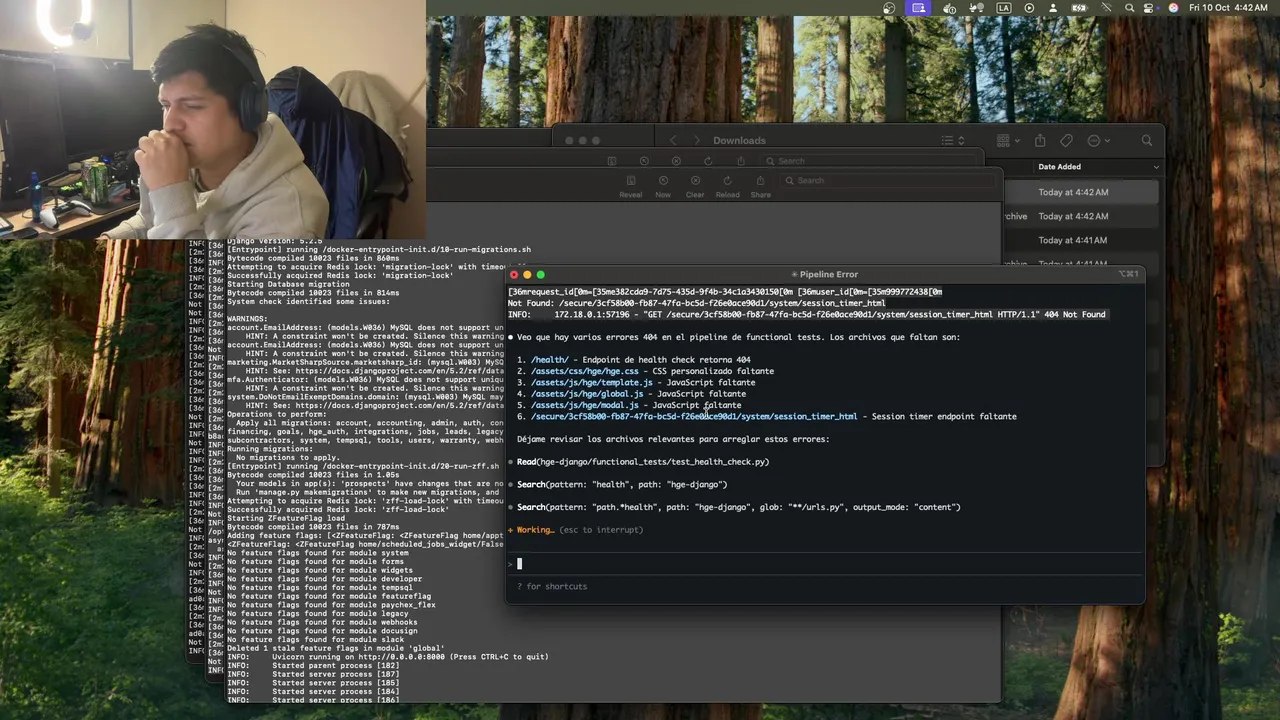This screenshot has width=1280, height=720.
Task: Click the Date Added column header
Action: 1059,167
